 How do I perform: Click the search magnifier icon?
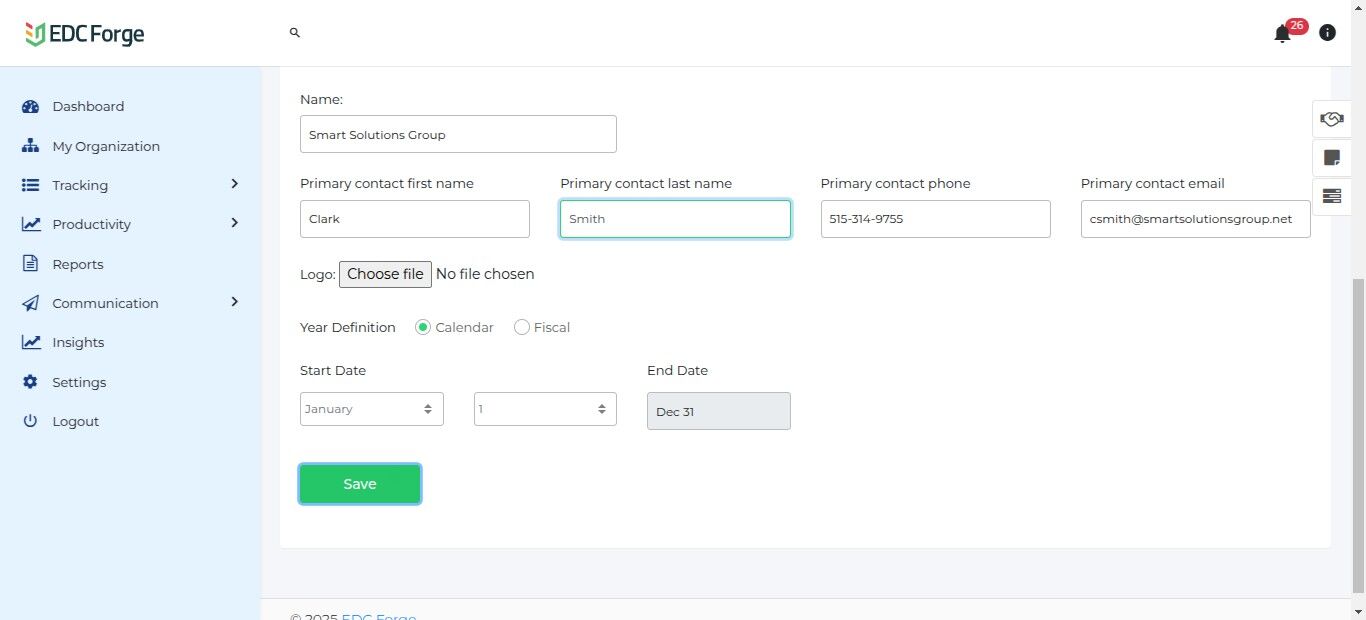[x=295, y=33]
